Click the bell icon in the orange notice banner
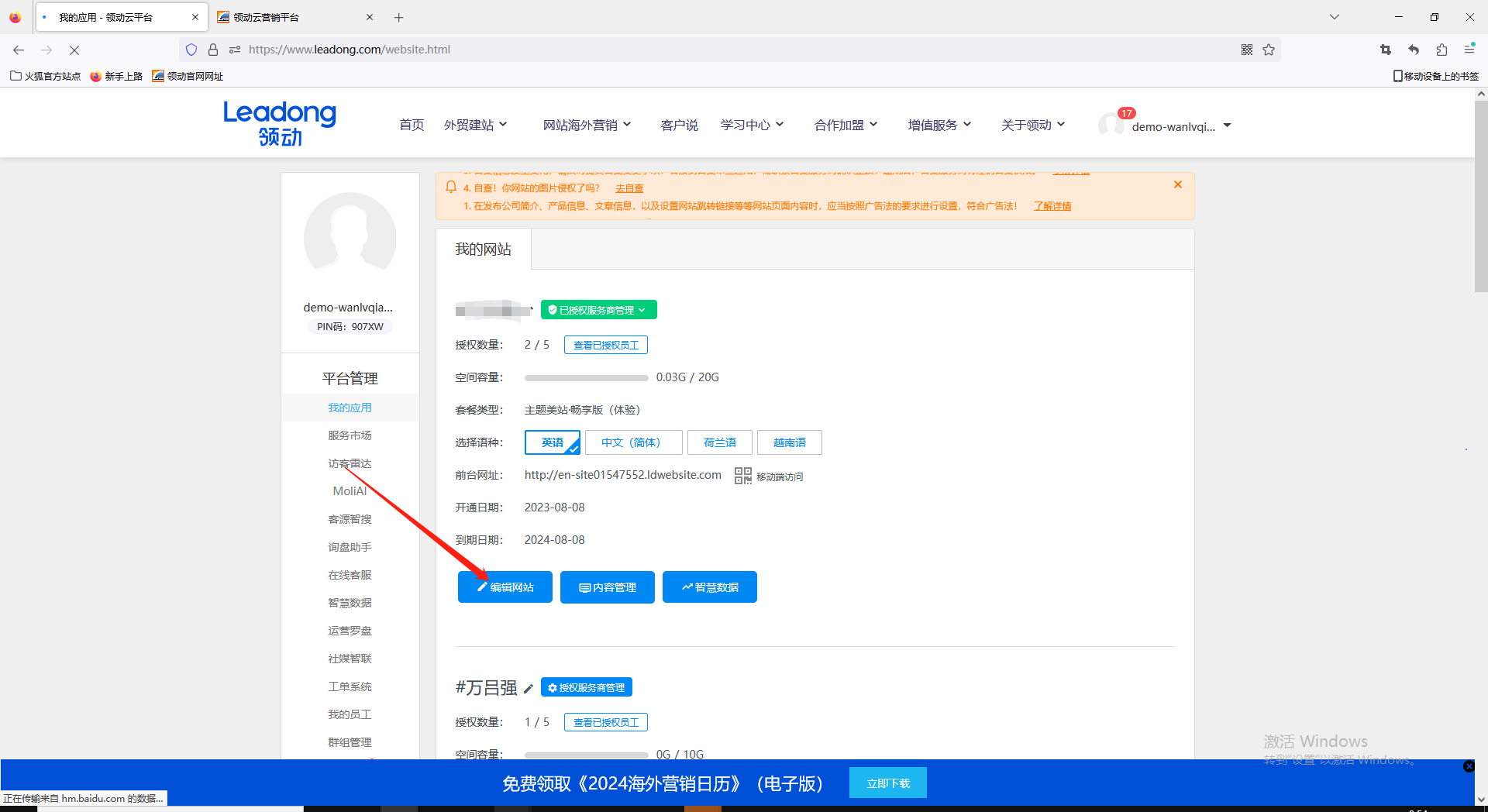 click(x=451, y=188)
